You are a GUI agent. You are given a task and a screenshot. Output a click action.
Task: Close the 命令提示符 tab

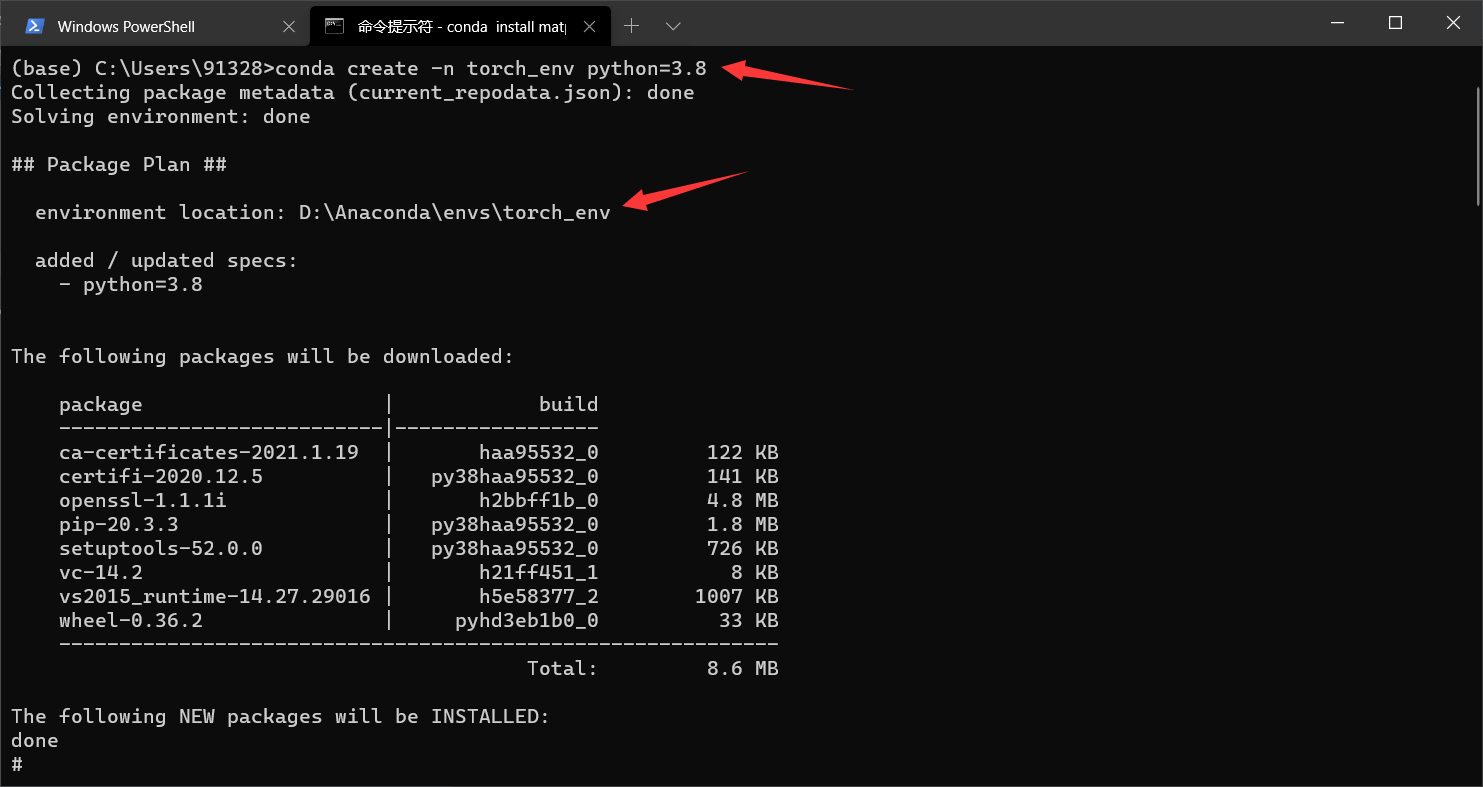point(588,27)
